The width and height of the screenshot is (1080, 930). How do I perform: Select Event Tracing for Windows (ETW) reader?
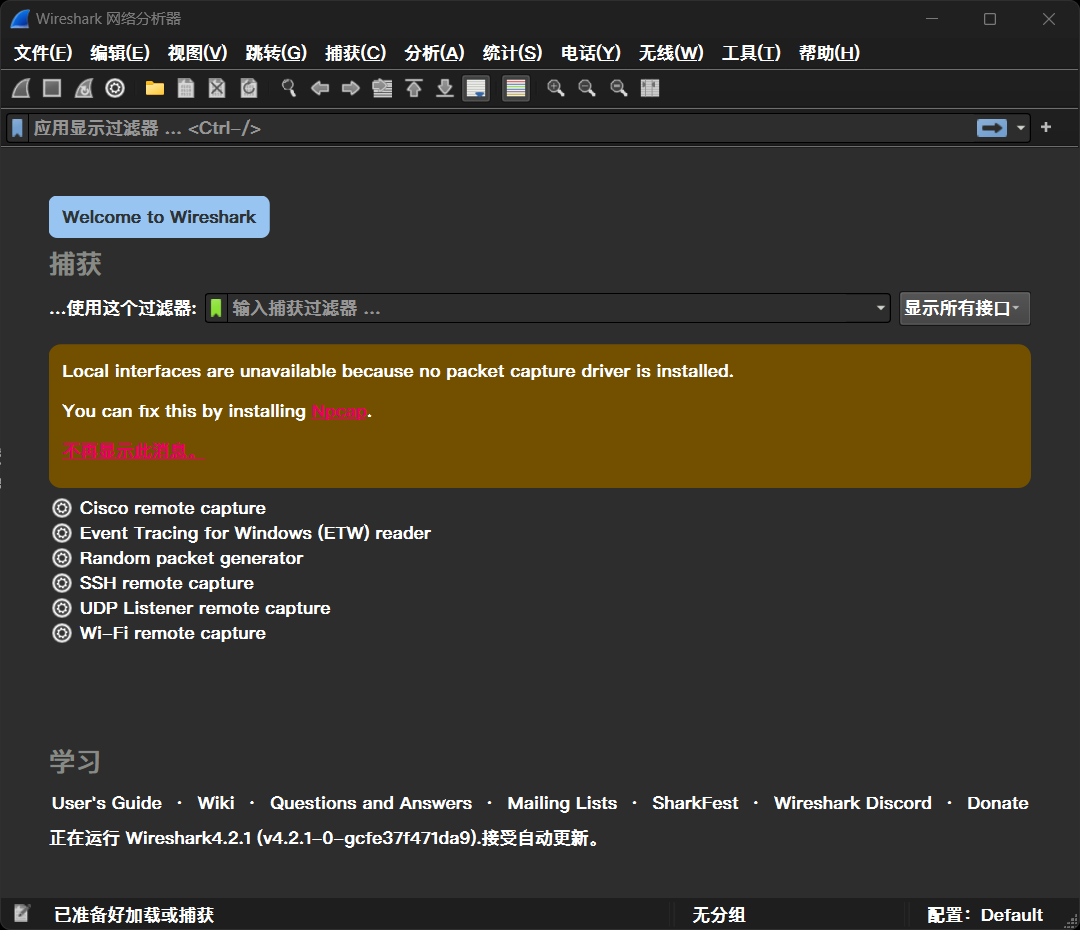pos(255,533)
